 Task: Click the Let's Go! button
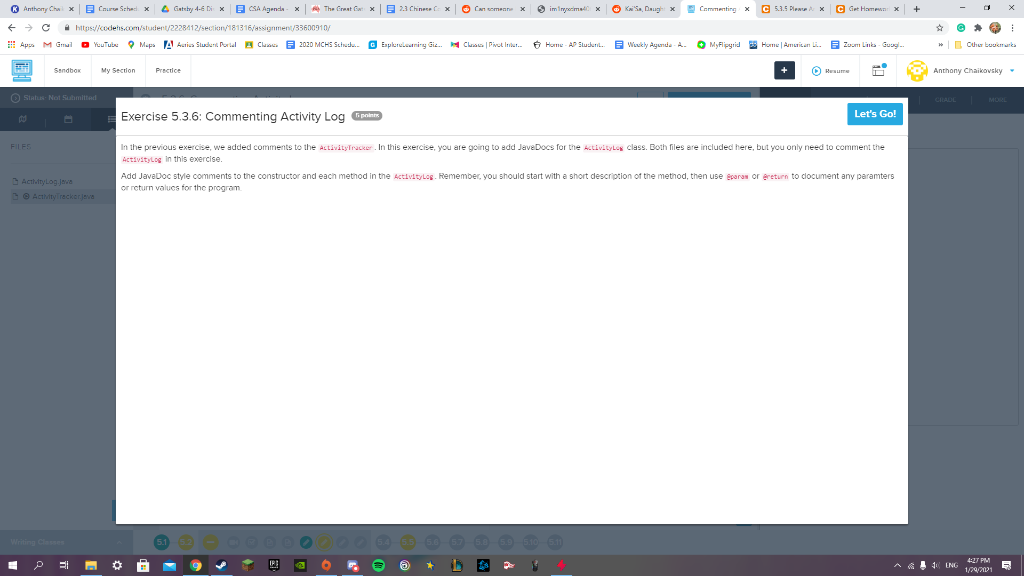tap(874, 114)
